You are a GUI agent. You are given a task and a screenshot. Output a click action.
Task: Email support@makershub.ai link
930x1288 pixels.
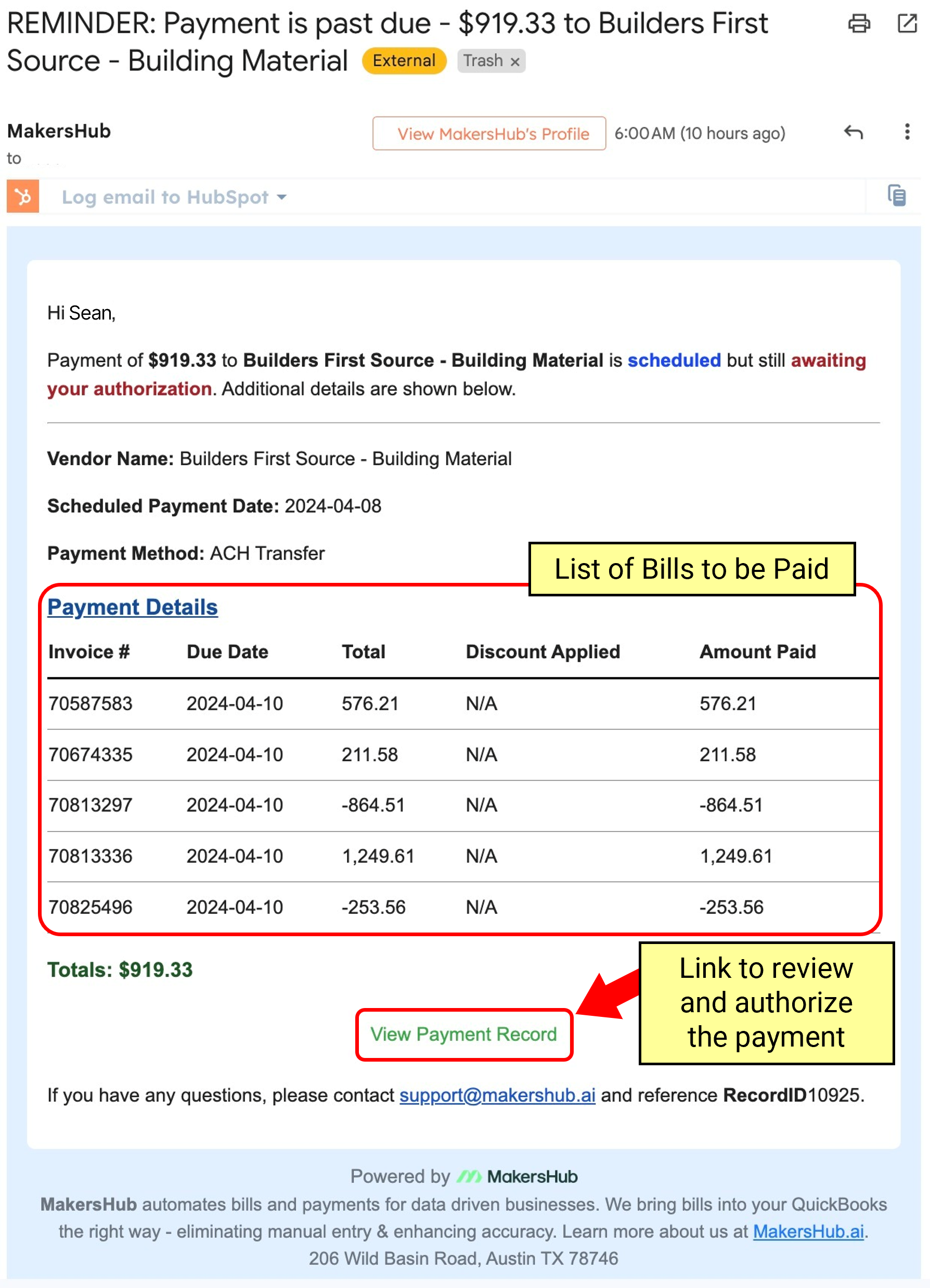[x=497, y=1095]
